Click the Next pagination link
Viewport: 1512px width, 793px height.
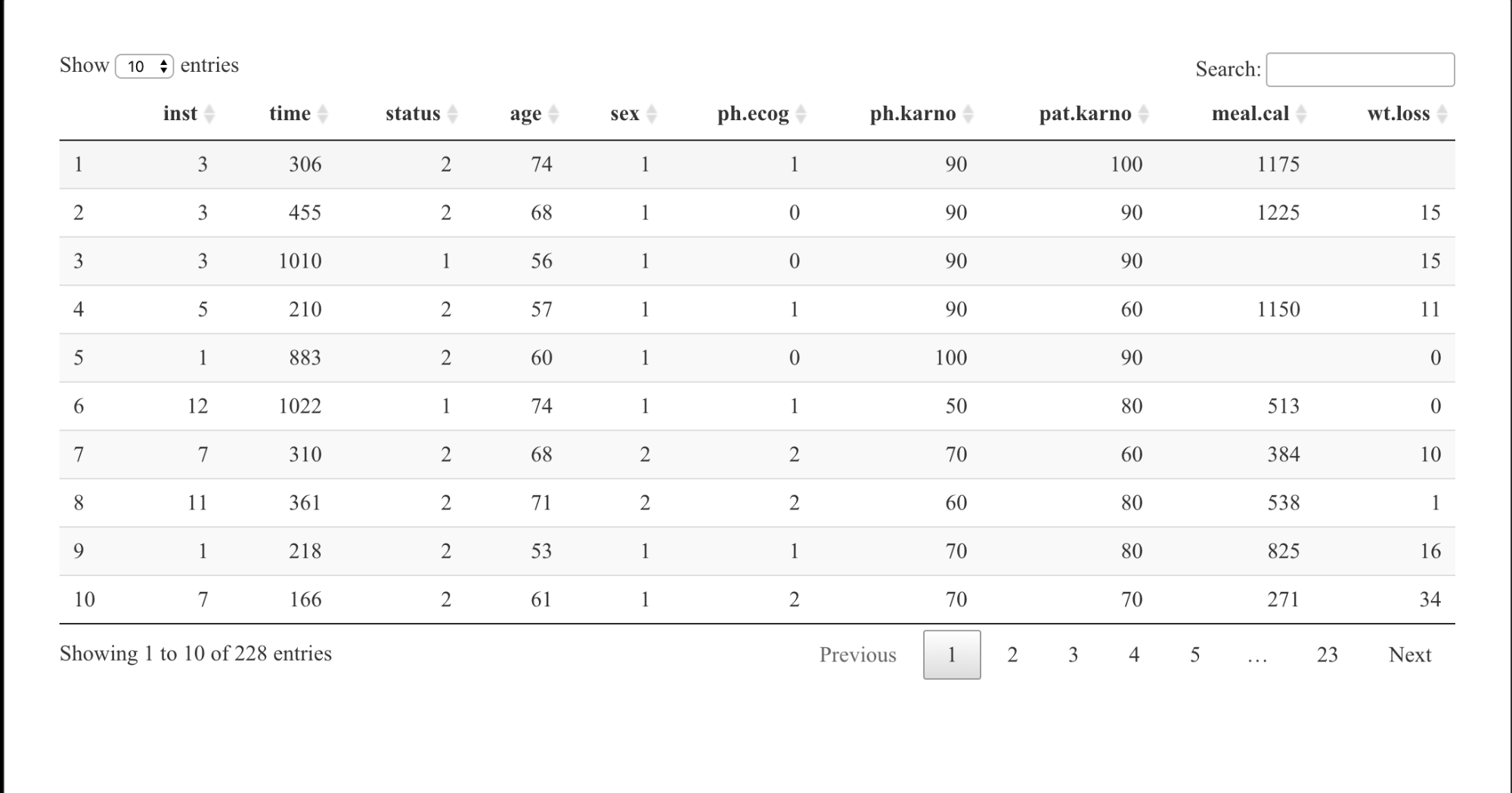tap(1410, 655)
